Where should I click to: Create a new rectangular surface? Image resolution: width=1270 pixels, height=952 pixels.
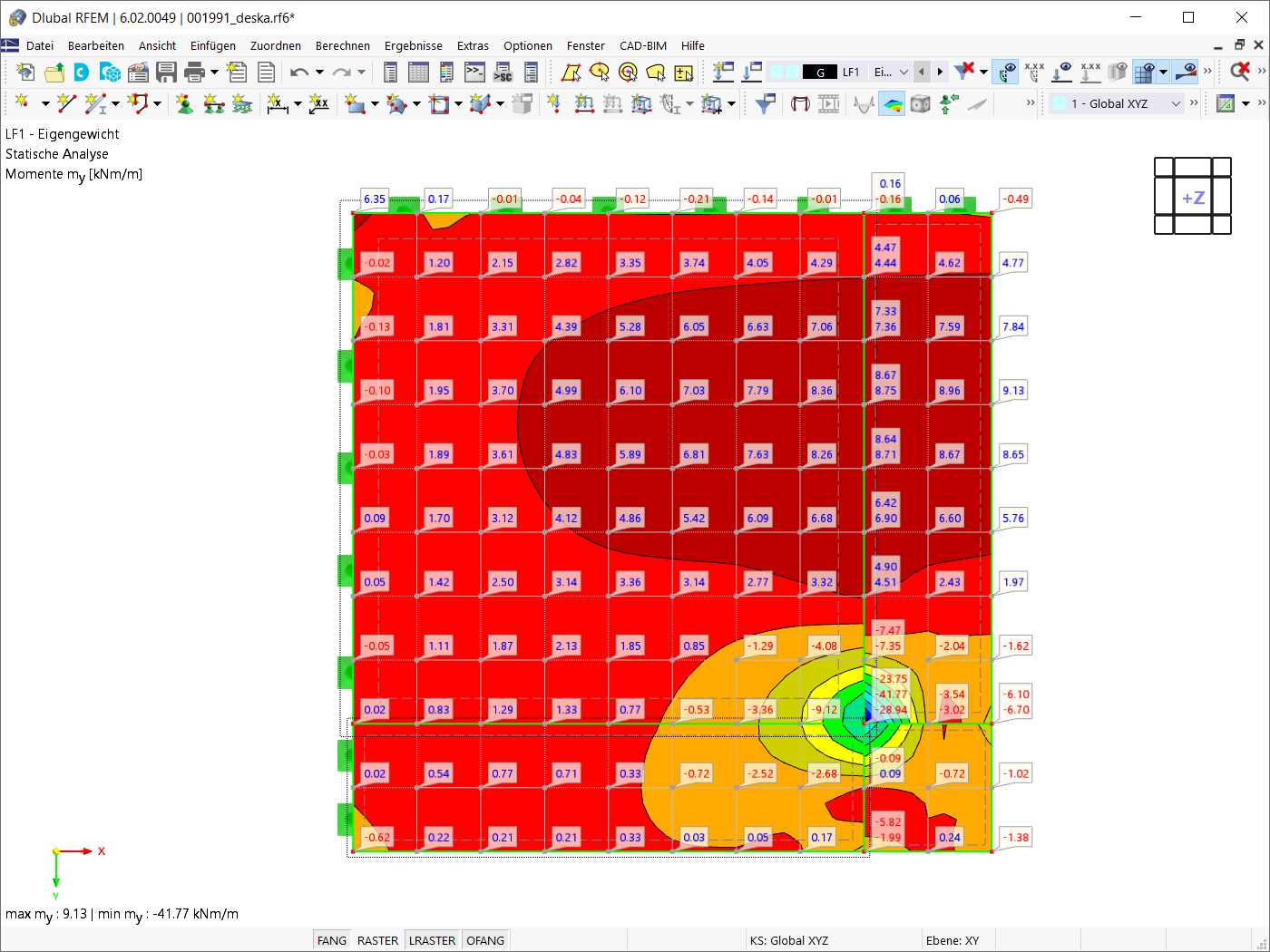[x=354, y=103]
